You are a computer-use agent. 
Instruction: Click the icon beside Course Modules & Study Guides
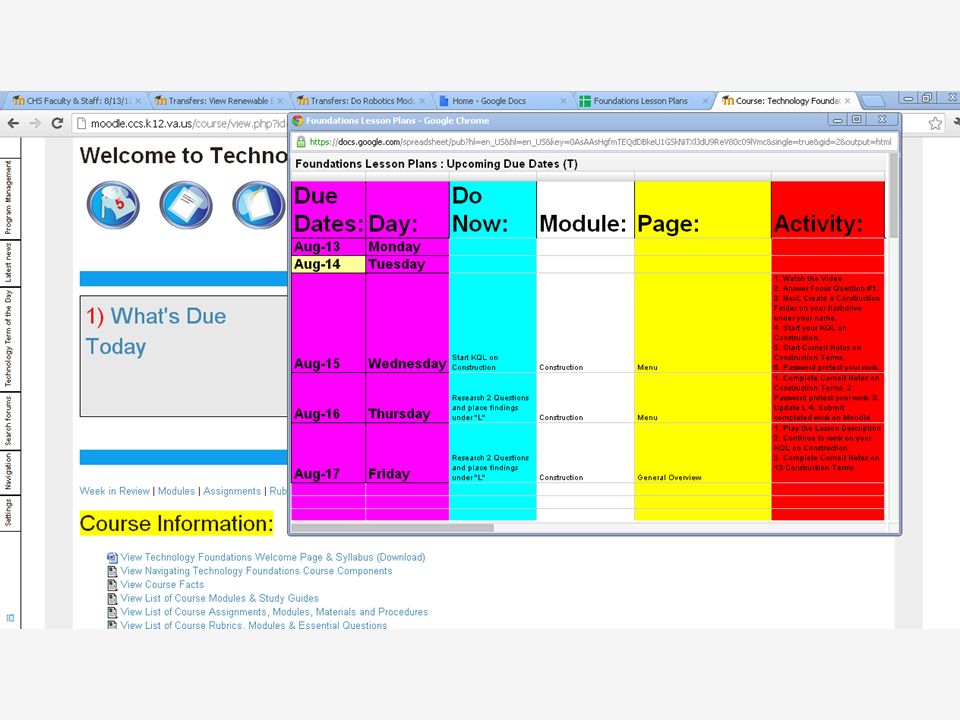(112, 598)
